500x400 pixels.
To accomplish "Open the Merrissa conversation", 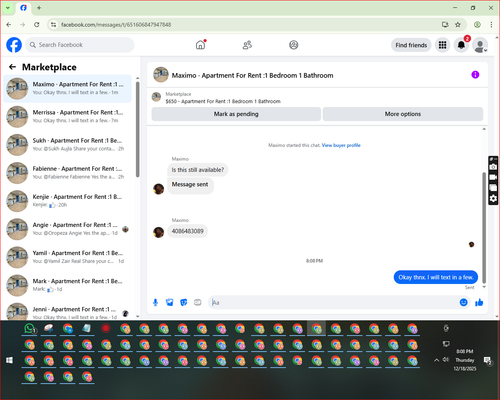I will [x=68, y=116].
